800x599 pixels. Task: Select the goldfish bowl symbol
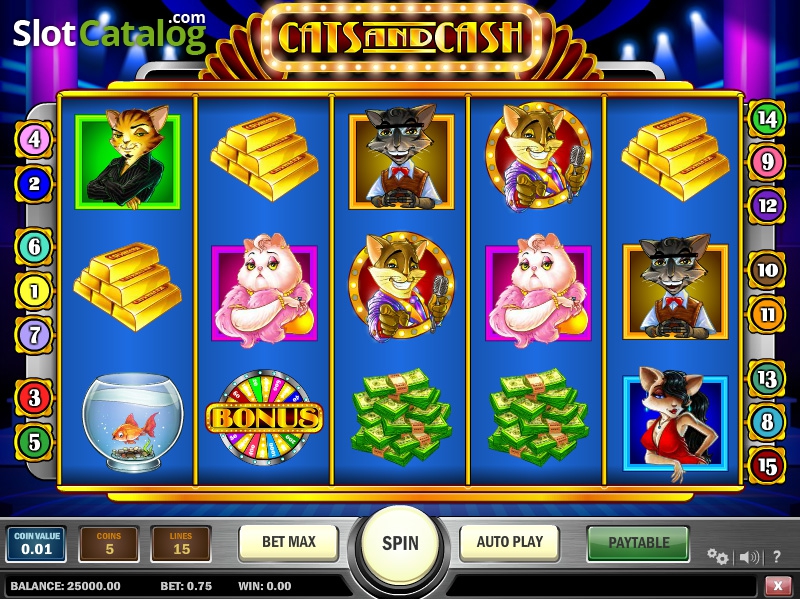click(x=132, y=421)
